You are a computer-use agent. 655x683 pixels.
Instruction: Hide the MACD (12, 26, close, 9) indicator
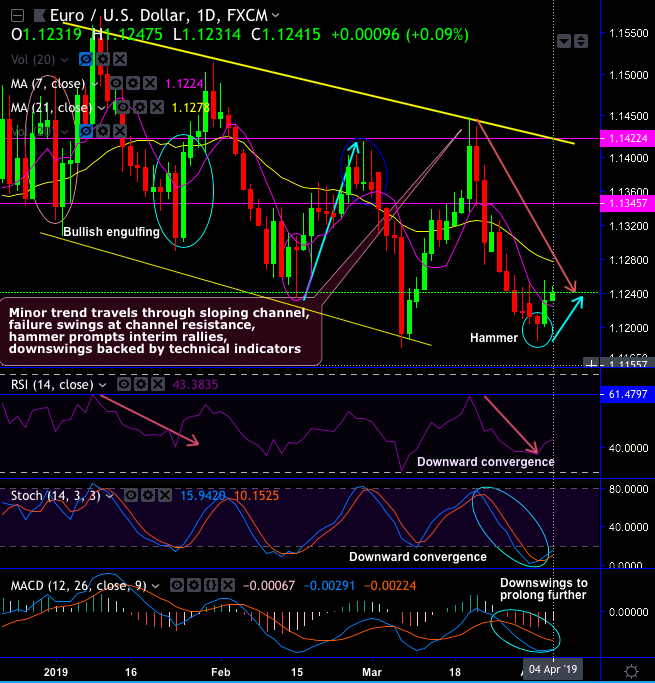177,585
